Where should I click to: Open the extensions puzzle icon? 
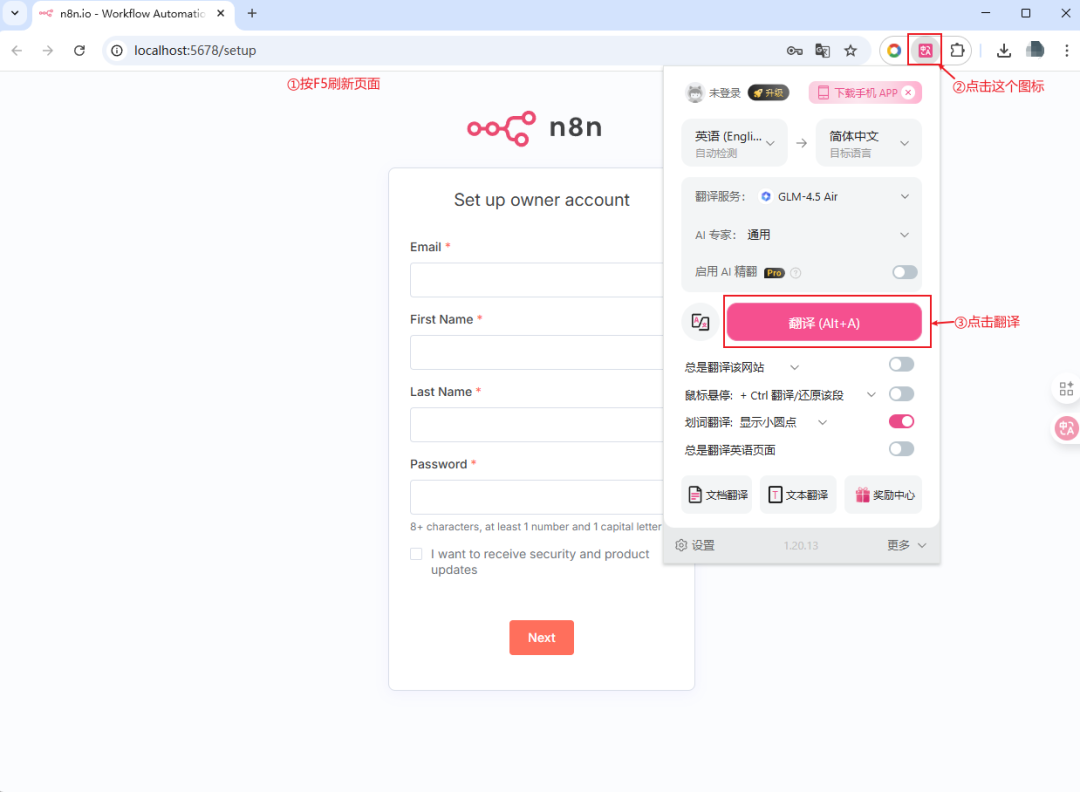tap(957, 50)
